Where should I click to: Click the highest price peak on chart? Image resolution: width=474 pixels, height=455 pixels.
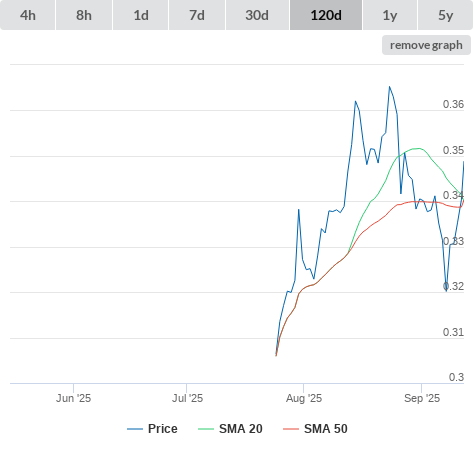[x=389, y=87]
